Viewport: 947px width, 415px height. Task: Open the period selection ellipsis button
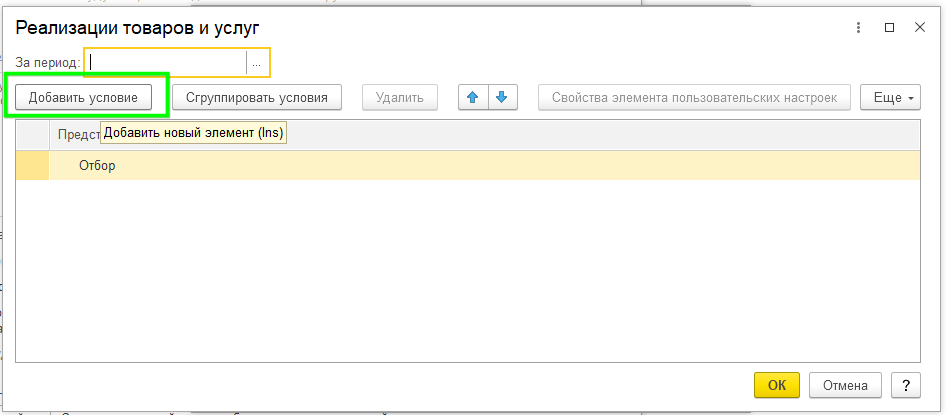coord(257,63)
